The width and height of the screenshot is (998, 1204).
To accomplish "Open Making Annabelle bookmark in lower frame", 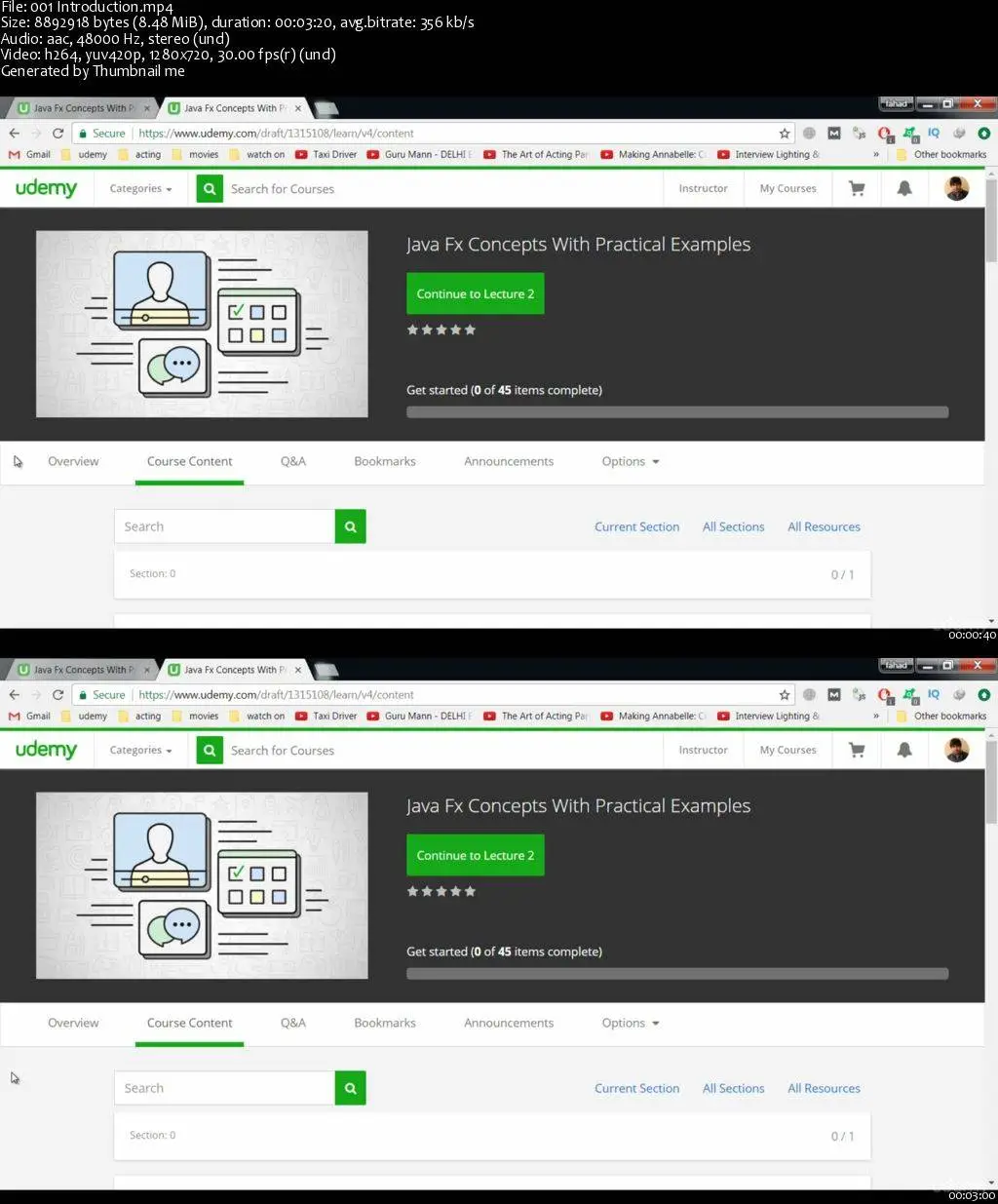I will pos(653,716).
